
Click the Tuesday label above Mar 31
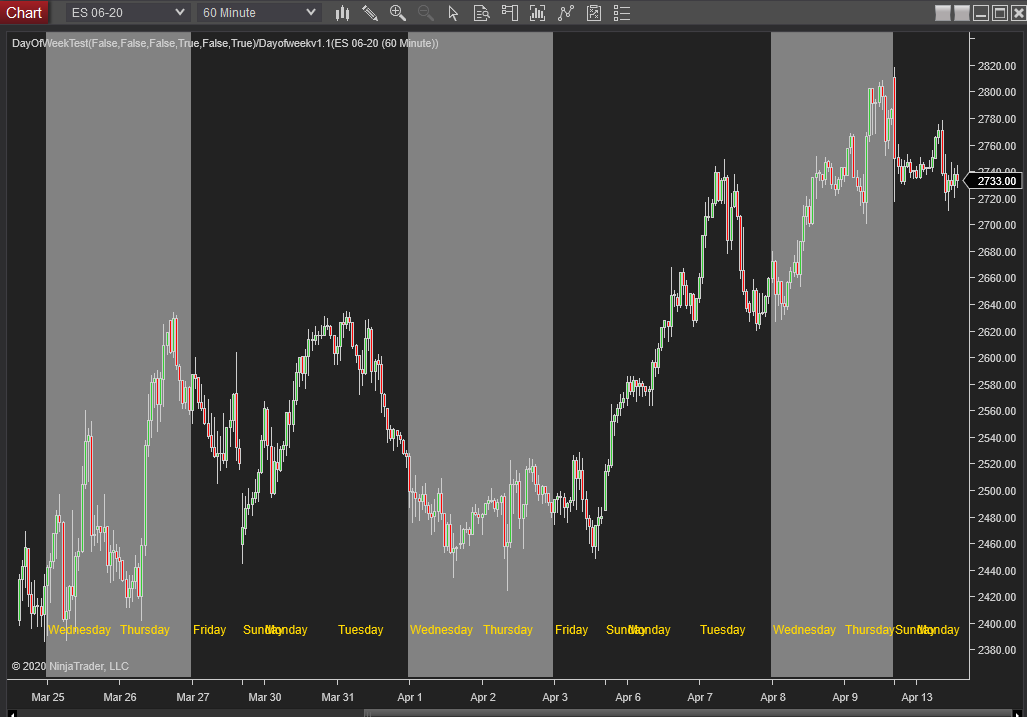(360, 630)
